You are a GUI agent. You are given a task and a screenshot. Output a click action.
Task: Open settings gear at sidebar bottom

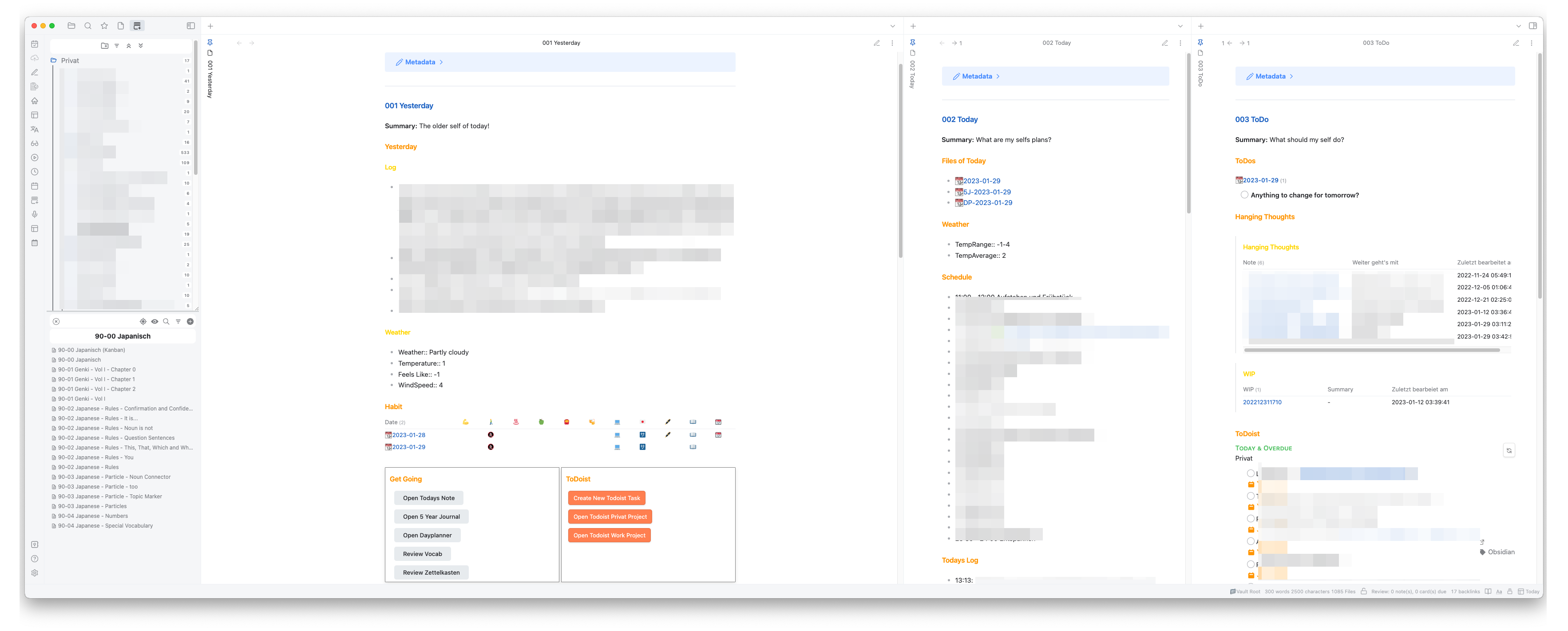tap(35, 573)
